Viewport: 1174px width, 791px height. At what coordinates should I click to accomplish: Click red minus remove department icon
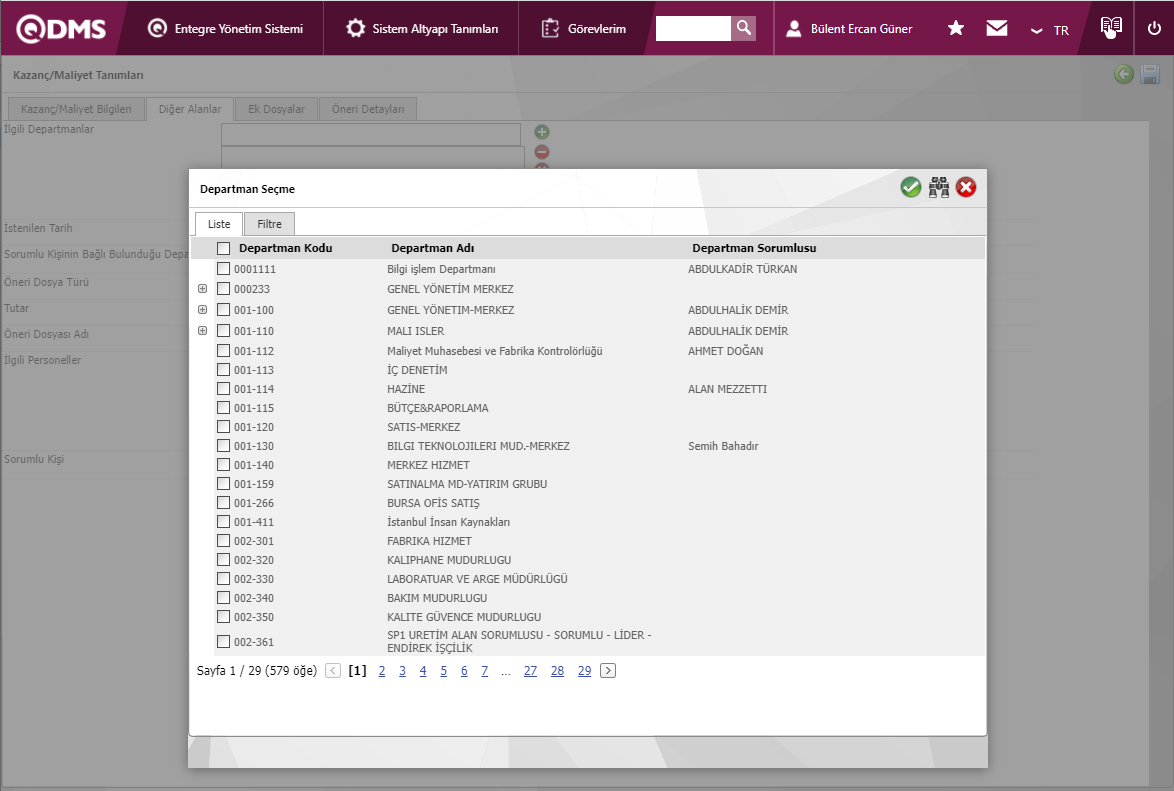click(542, 152)
